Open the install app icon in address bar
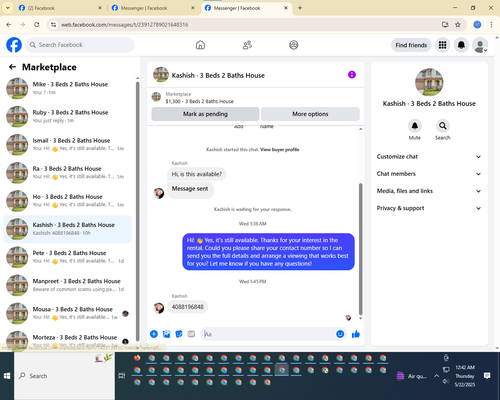The height and width of the screenshot is (400, 500). [445, 25]
